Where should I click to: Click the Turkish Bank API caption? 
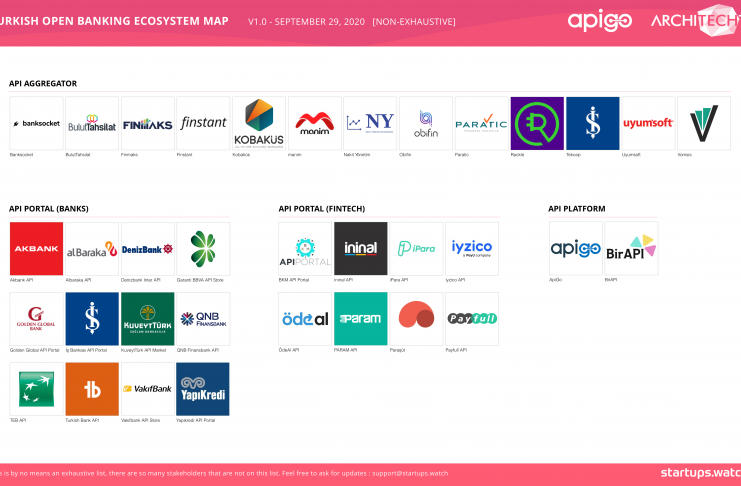[x=82, y=420]
